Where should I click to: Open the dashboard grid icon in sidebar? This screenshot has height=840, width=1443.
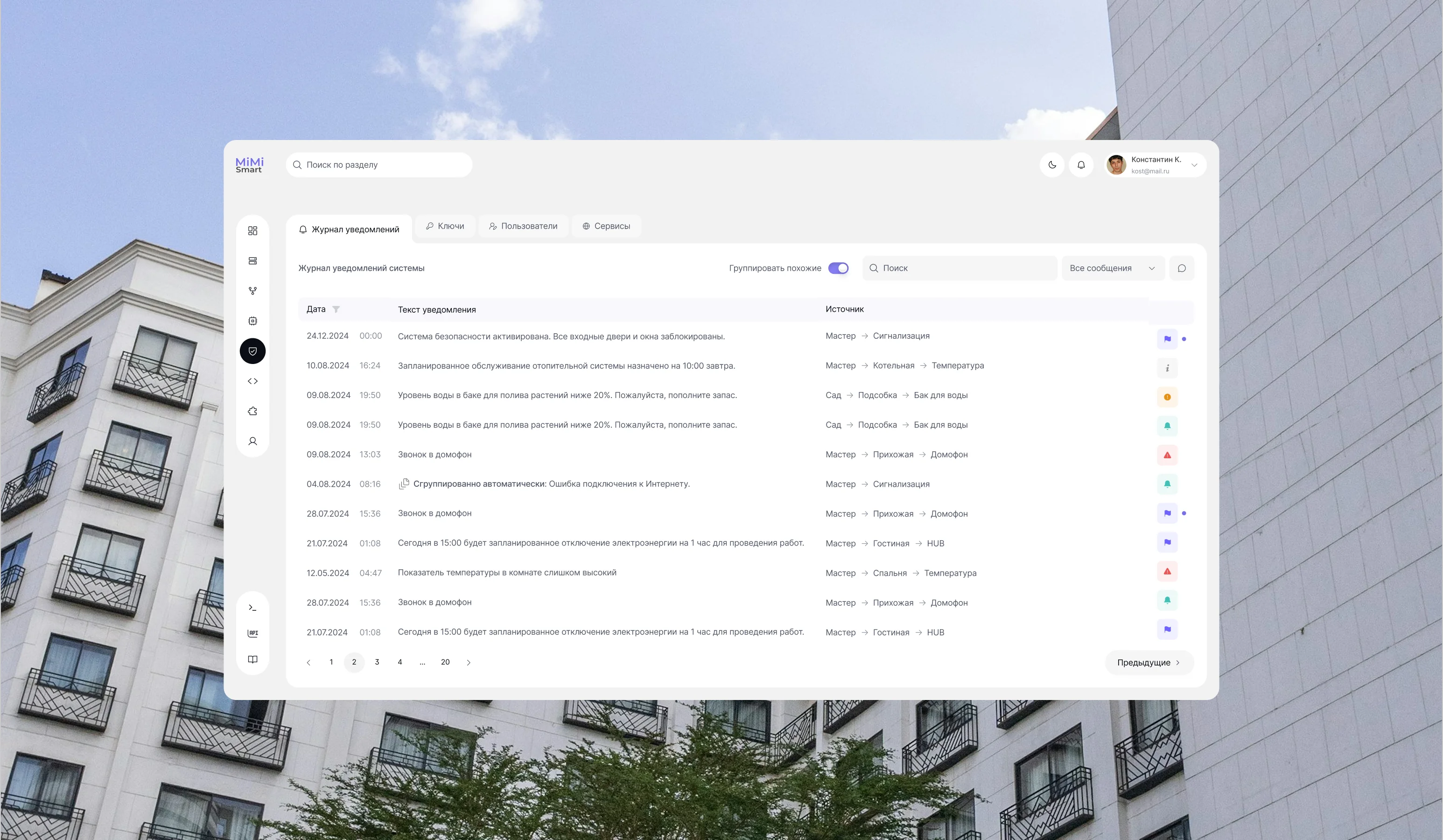pos(252,231)
